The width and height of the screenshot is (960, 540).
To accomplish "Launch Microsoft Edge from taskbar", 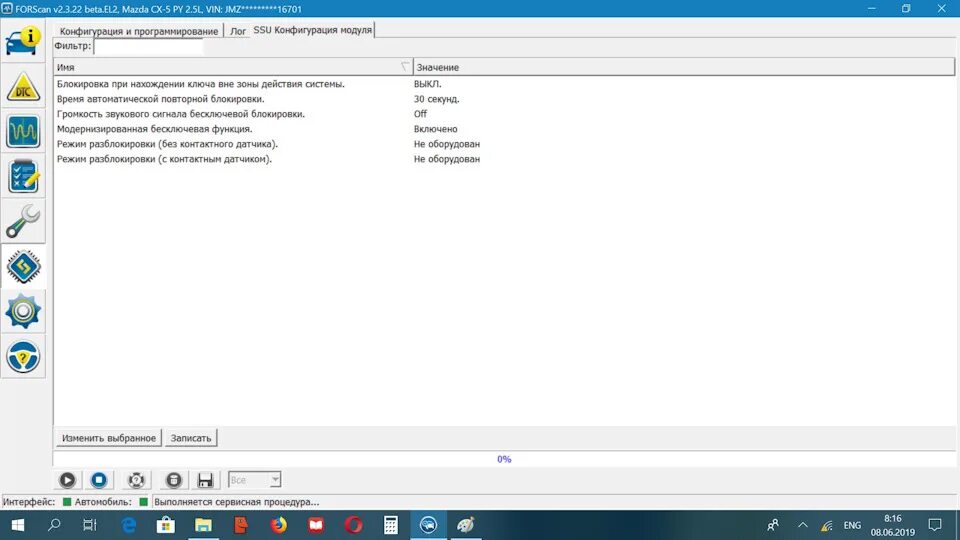I will tap(129, 525).
